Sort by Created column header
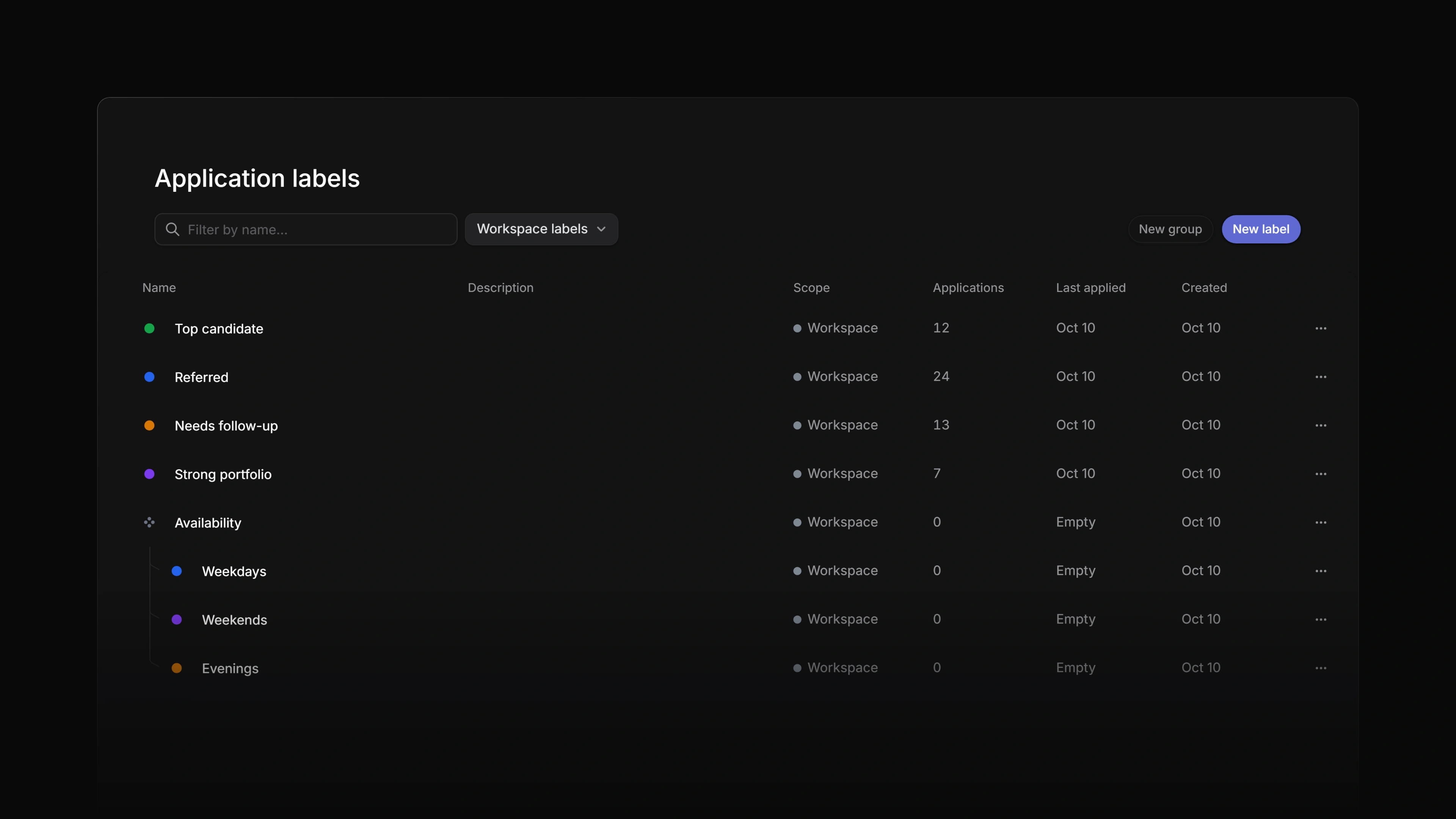Screen dimensions: 1456x819 pos(1204,288)
